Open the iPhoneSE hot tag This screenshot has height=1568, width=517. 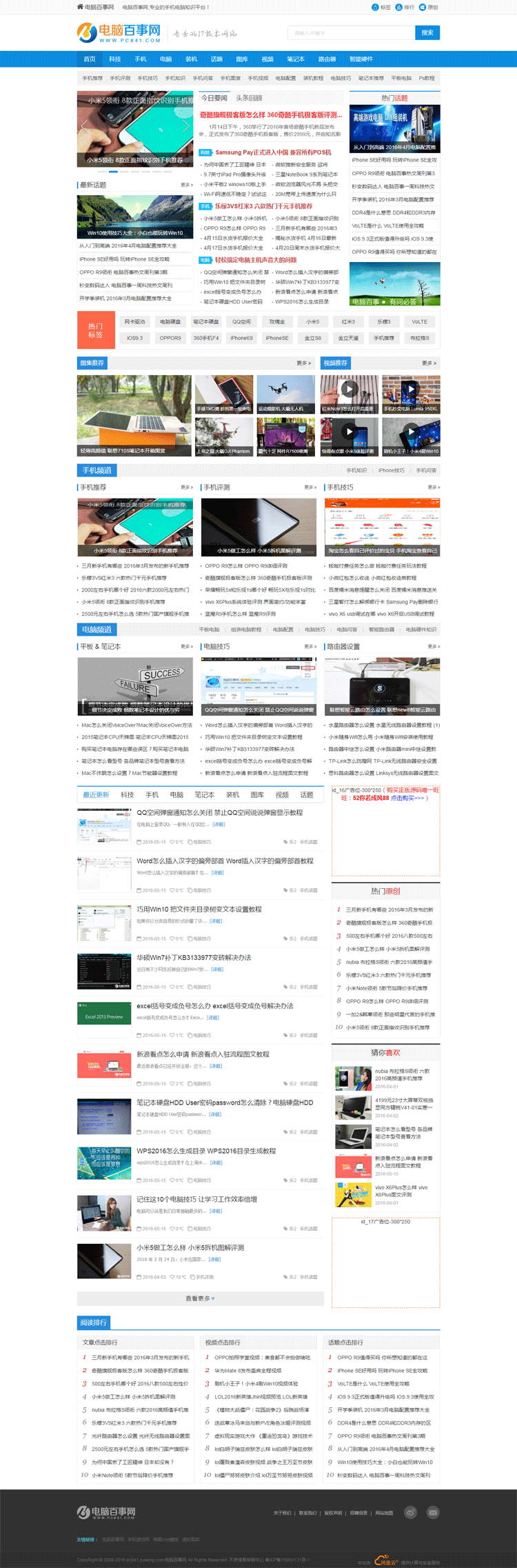[x=277, y=338]
